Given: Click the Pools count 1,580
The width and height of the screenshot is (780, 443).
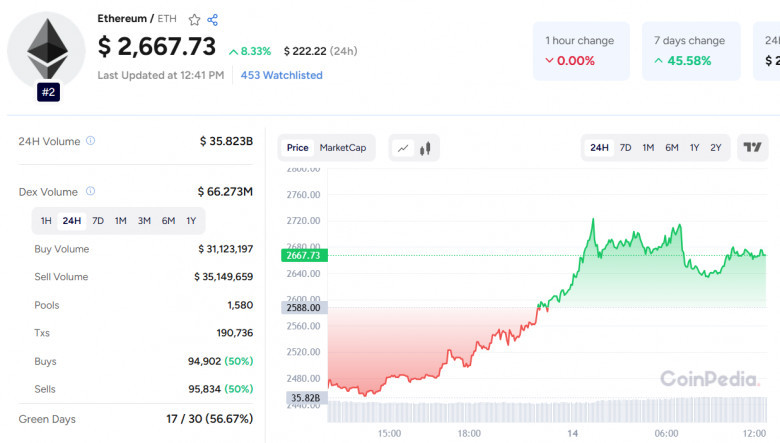Looking at the screenshot, I should click(240, 305).
